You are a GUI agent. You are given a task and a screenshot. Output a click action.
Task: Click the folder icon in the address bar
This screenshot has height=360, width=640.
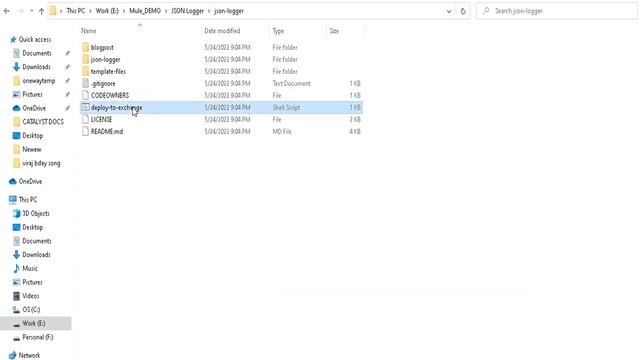(53, 11)
